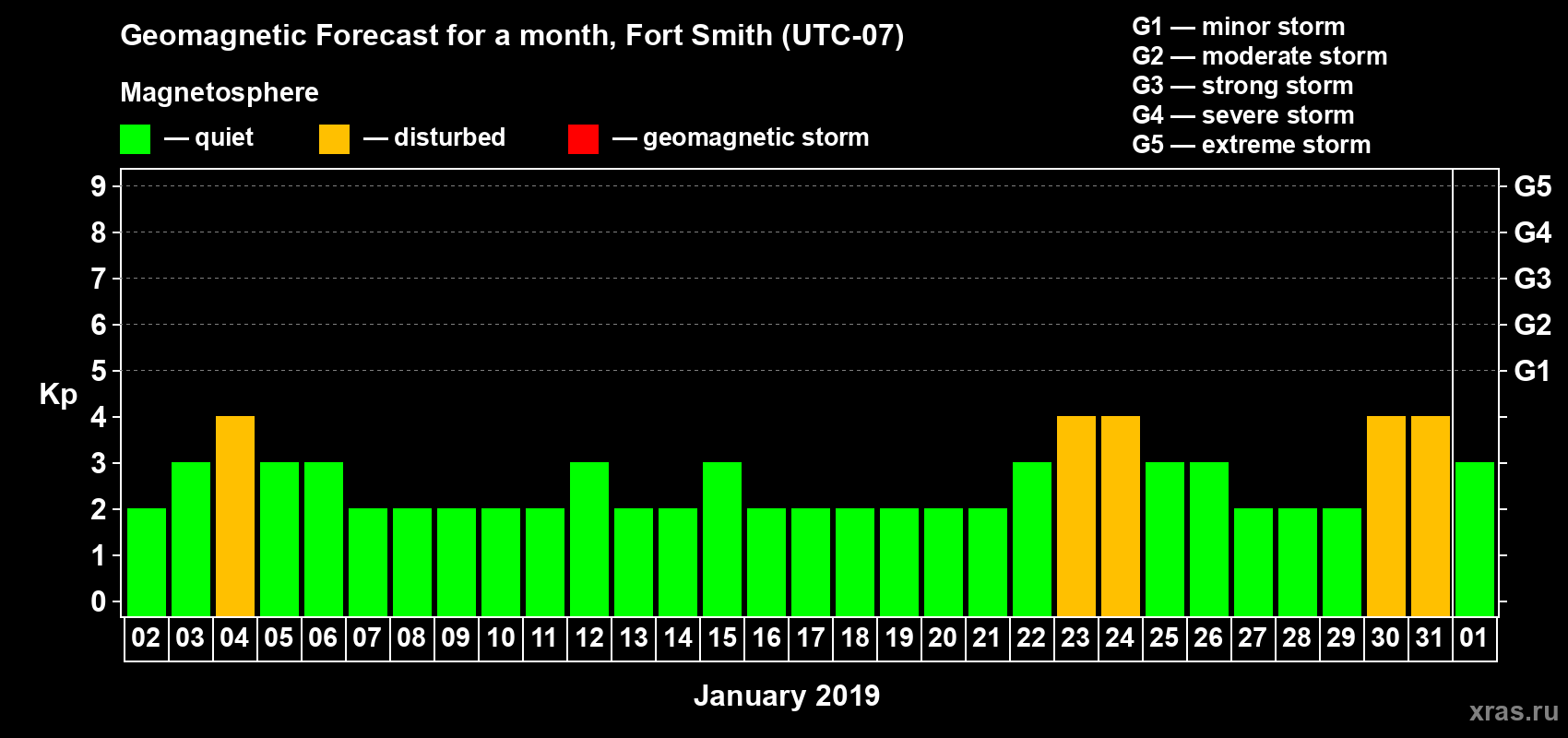
Task: Click the date label 06
Action: click(323, 638)
